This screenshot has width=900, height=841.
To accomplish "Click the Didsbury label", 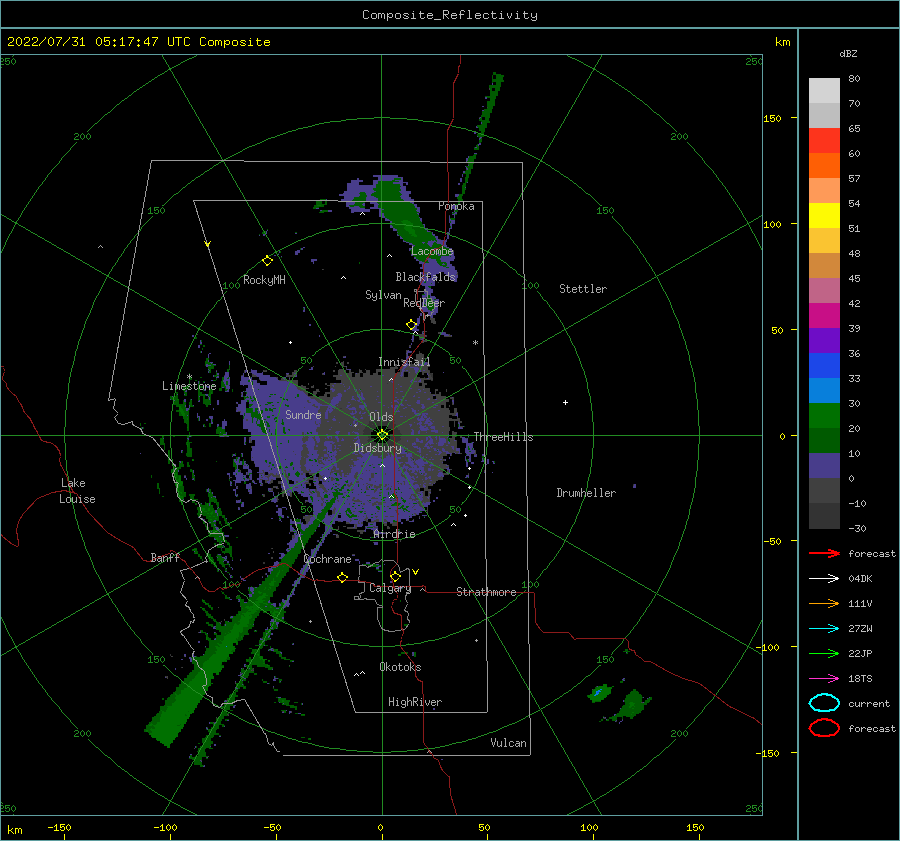I will point(377,448).
